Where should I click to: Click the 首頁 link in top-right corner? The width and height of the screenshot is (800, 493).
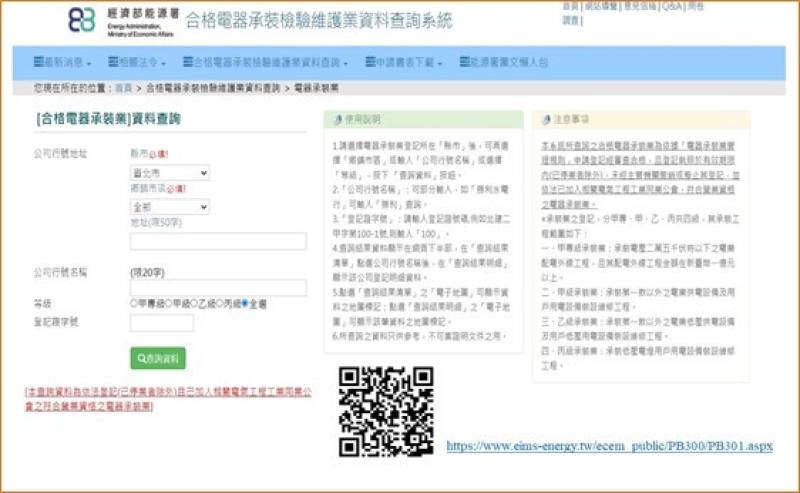pyautogui.click(x=570, y=6)
